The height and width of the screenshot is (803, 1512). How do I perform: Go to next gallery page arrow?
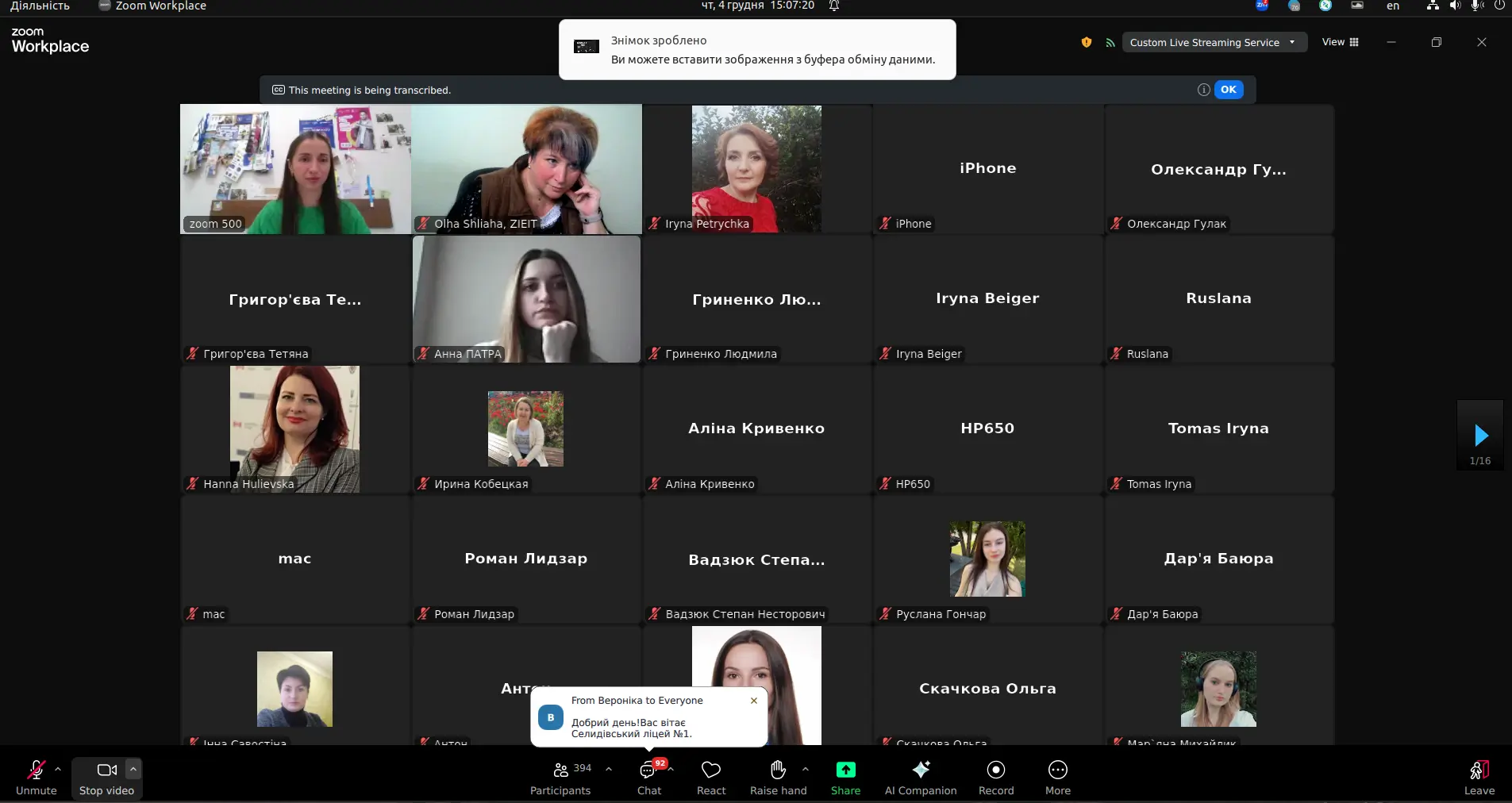click(x=1481, y=435)
